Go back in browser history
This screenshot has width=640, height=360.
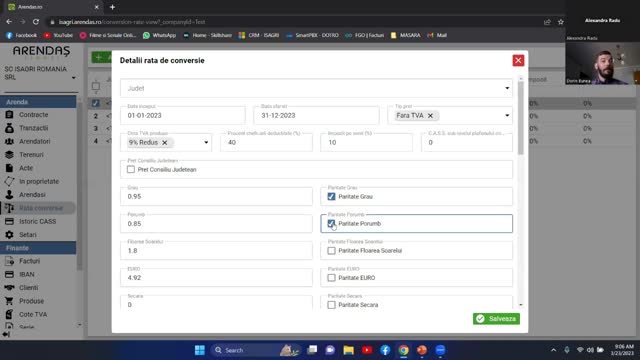[9, 22]
